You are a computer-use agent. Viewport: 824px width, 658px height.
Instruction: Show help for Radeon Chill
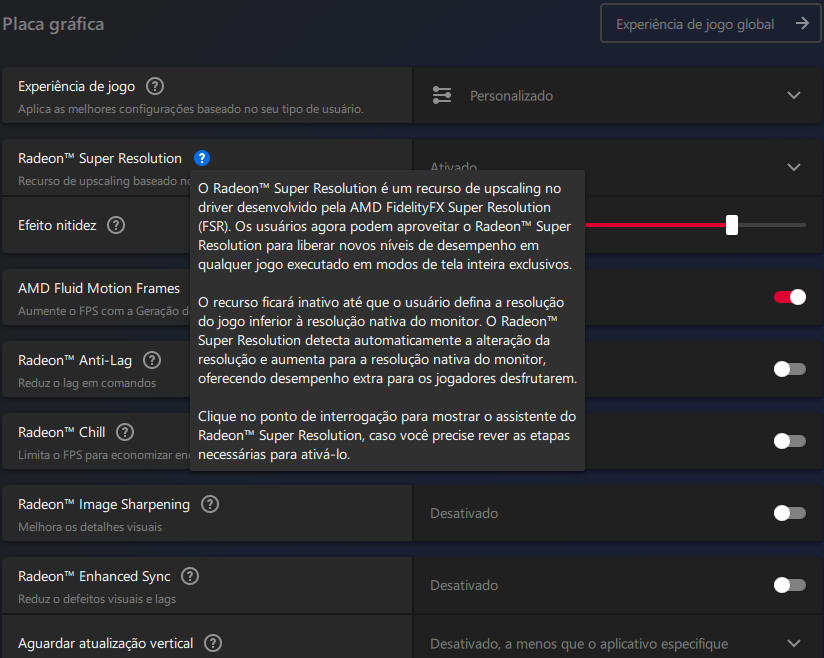click(x=125, y=432)
